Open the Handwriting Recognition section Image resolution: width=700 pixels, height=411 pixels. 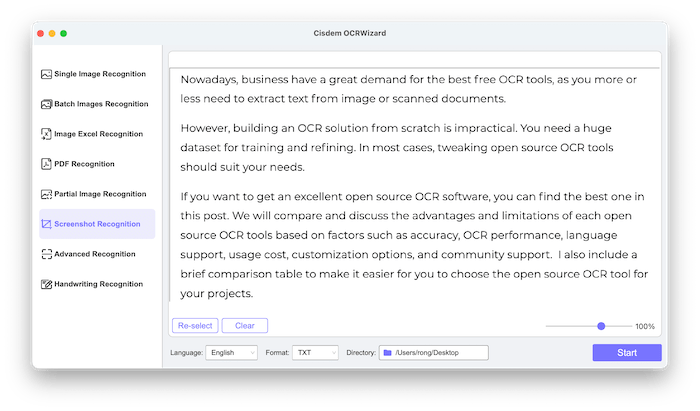(x=99, y=284)
